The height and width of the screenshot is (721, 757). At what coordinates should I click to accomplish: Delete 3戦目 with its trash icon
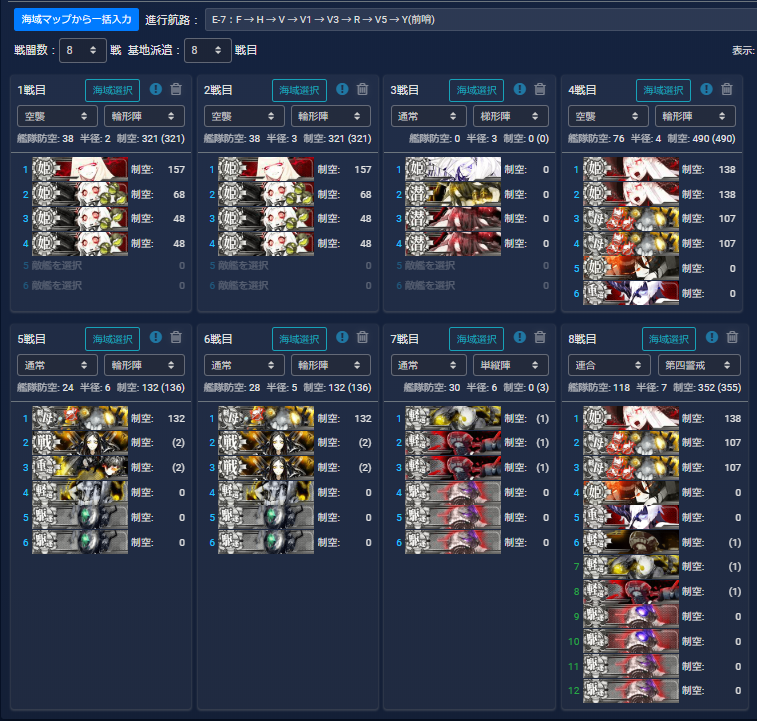(x=540, y=89)
